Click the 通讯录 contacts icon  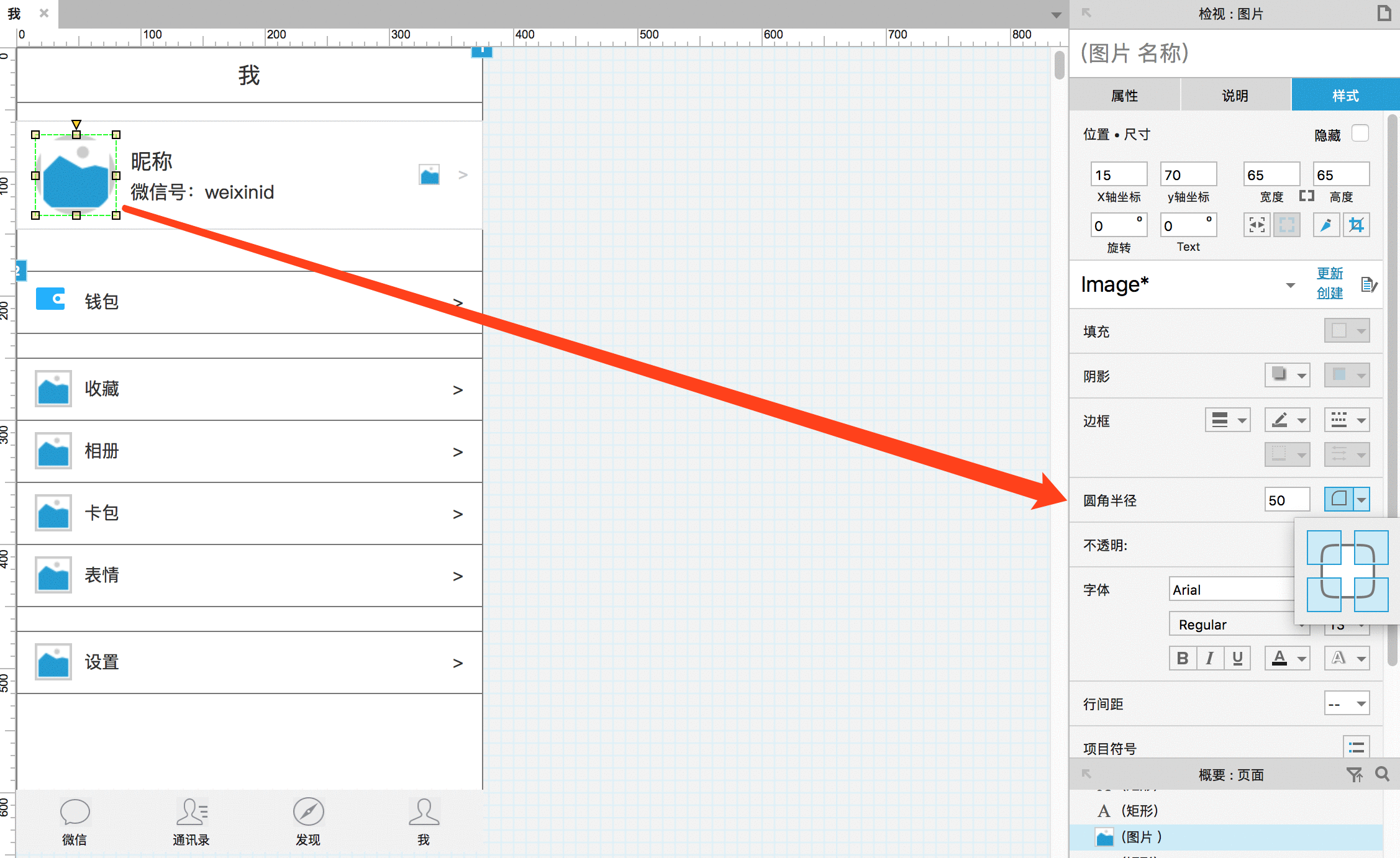192,811
